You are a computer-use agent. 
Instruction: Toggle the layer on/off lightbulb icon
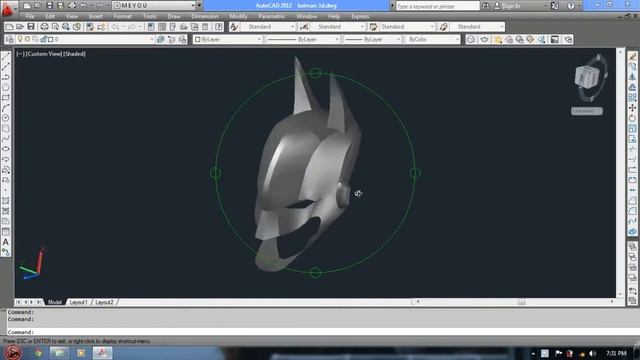(20, 39)
